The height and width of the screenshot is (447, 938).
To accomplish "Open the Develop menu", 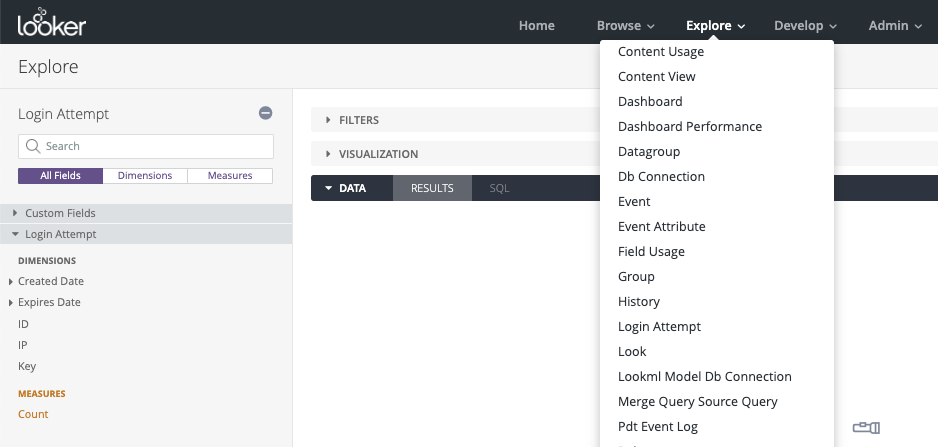I will (805, 26).
